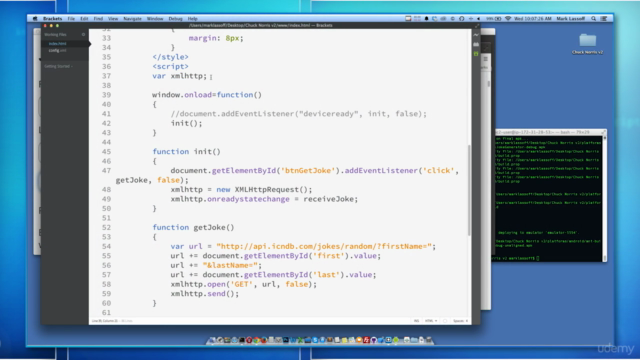Open Chuck Norris v2 desktop folder
The height and width of the screenshot is (360, 640).
587,43
